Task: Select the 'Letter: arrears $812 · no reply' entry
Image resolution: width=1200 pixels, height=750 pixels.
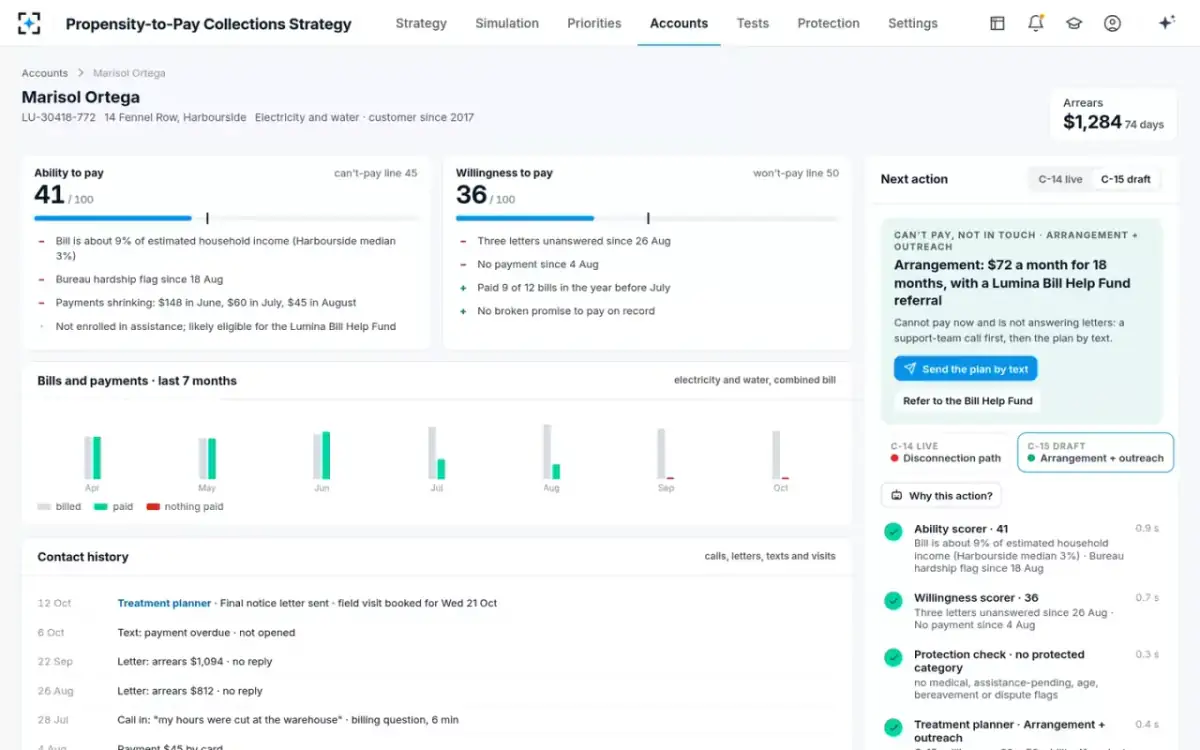Action: (190, 690)
